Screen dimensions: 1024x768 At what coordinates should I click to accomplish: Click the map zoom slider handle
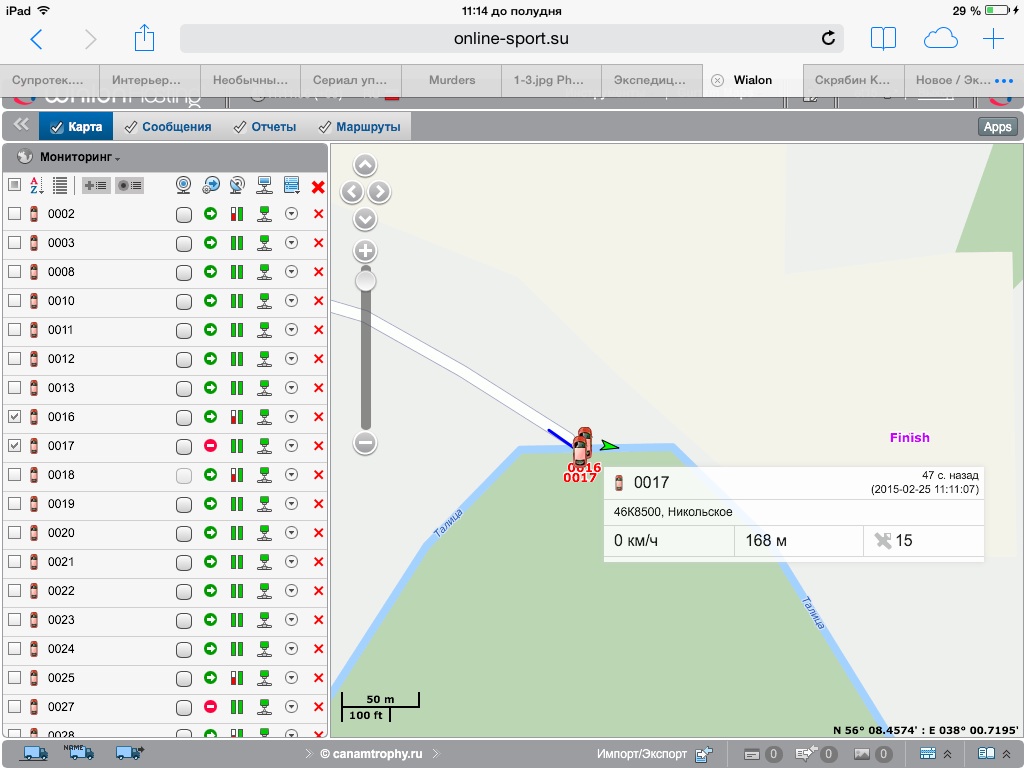tap(365, 282)
